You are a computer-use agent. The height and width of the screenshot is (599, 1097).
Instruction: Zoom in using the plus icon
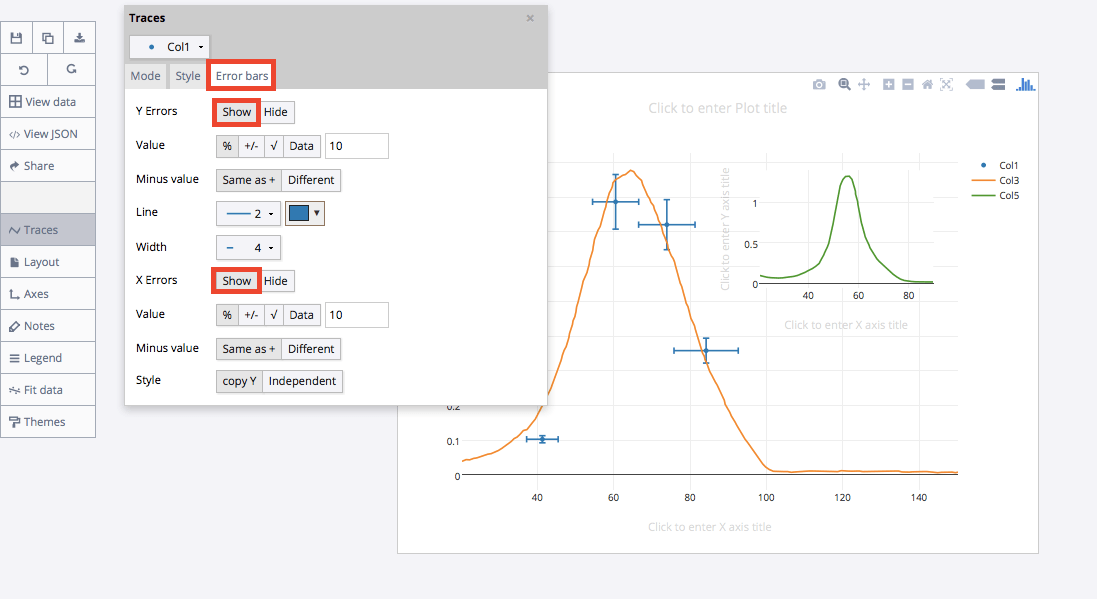tap(889, 85)
